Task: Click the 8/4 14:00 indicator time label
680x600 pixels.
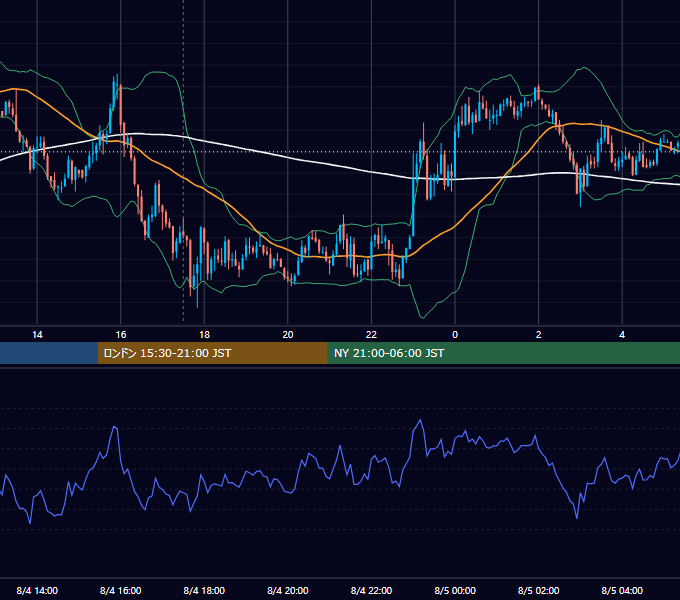Action: click(x=37, y=590)
